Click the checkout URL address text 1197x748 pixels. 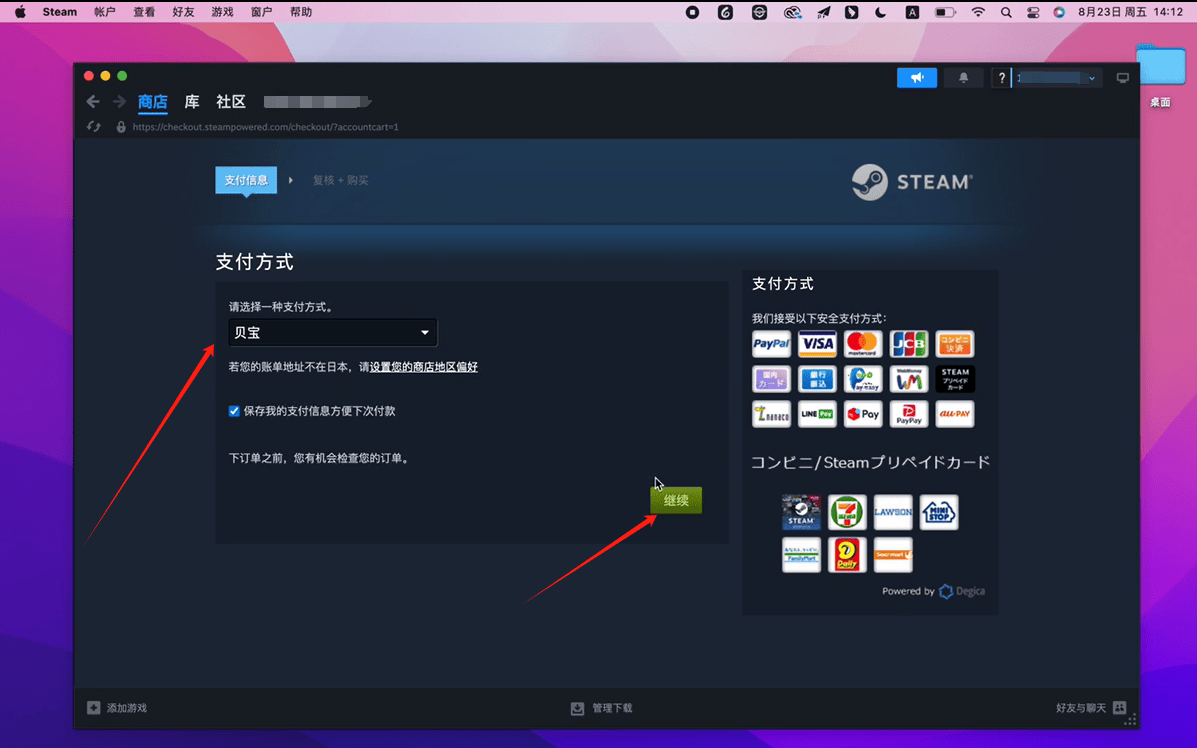point(266,127)
